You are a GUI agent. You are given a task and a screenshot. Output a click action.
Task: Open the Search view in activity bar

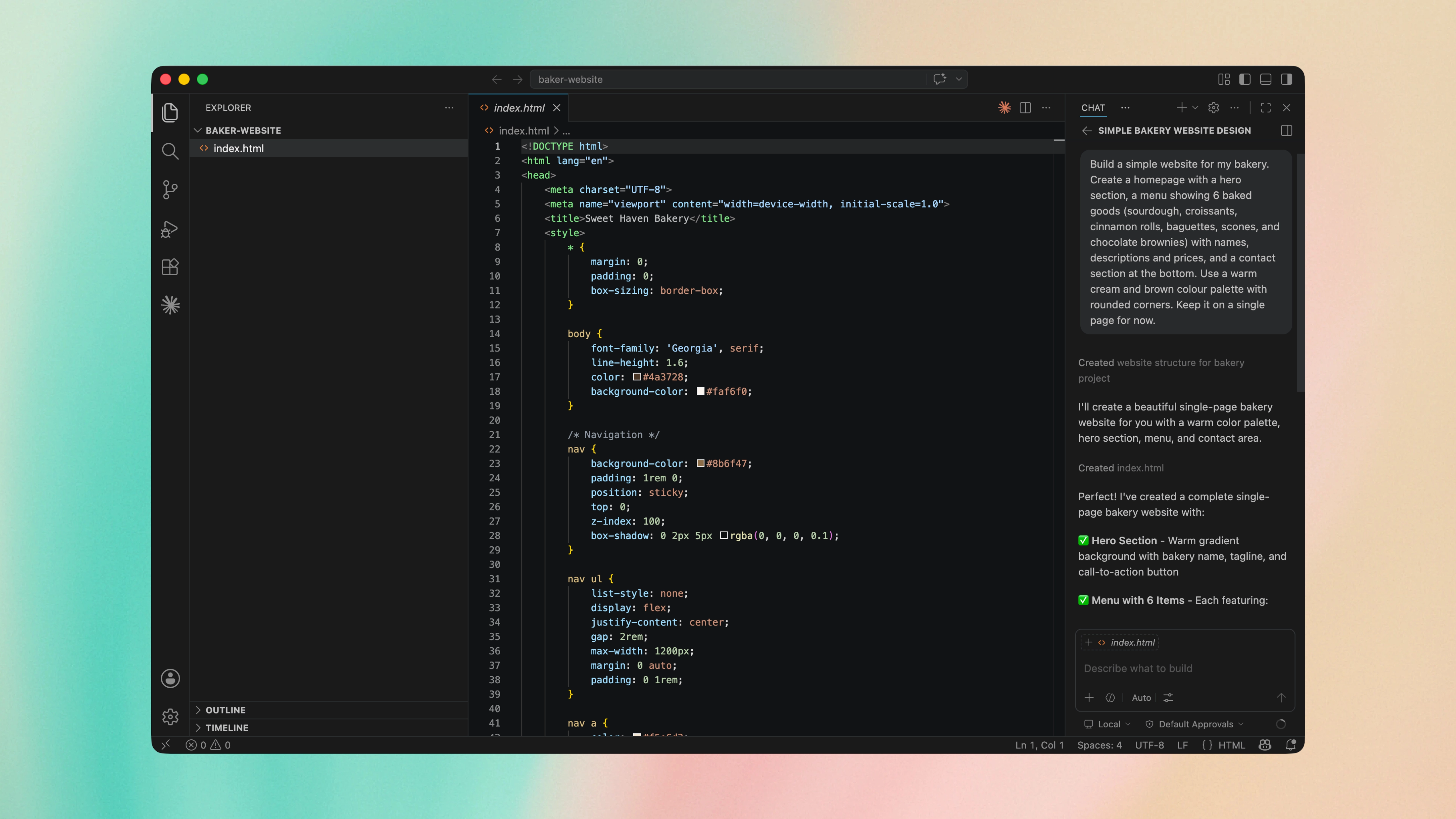[x=170, y=151]
